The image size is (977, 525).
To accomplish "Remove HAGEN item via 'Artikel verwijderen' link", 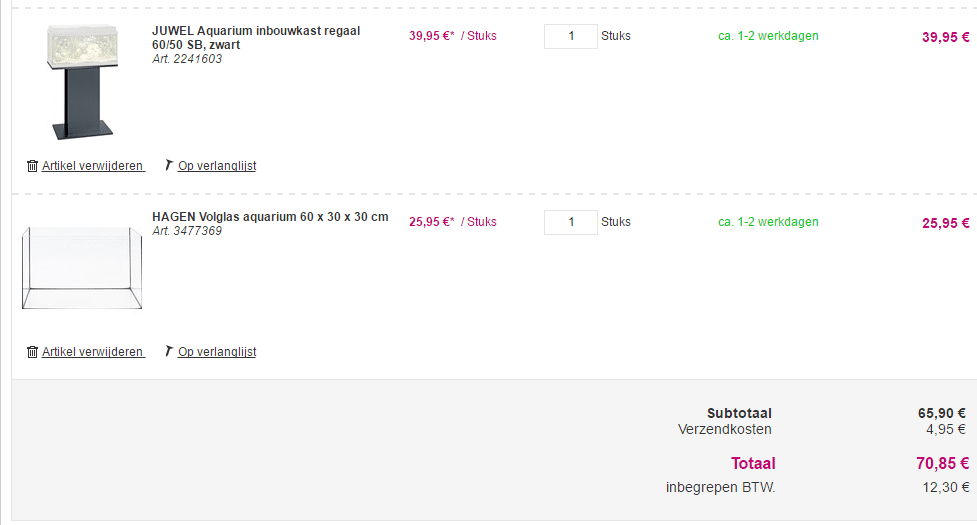I will pyautogui.click(x=92, y=352).
